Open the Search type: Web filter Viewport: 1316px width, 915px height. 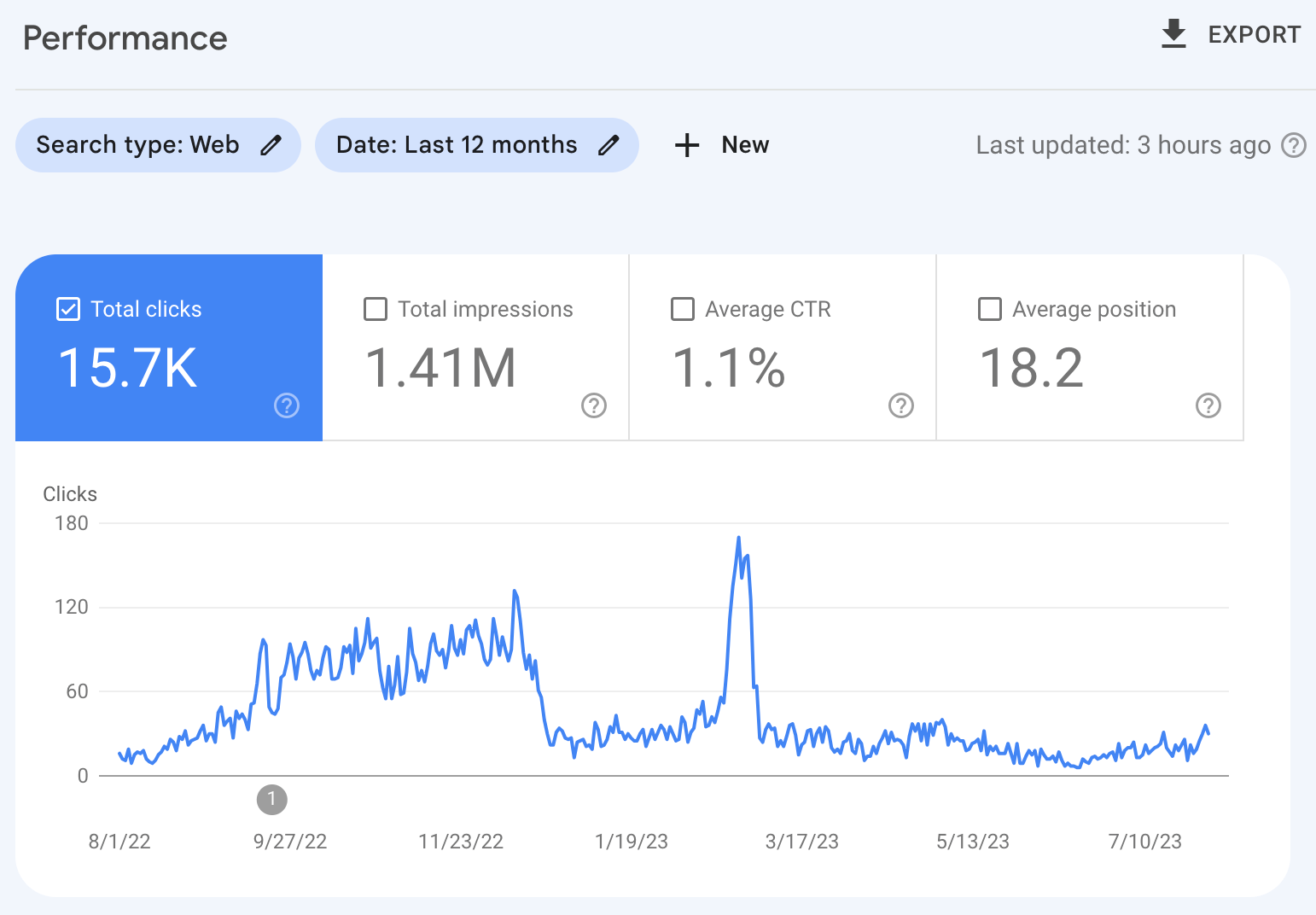(x=137, y=145)
